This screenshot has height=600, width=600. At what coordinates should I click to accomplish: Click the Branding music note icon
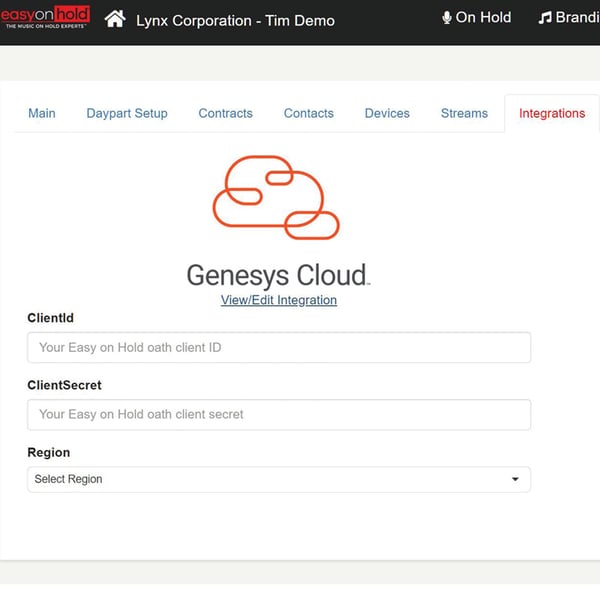545,18
